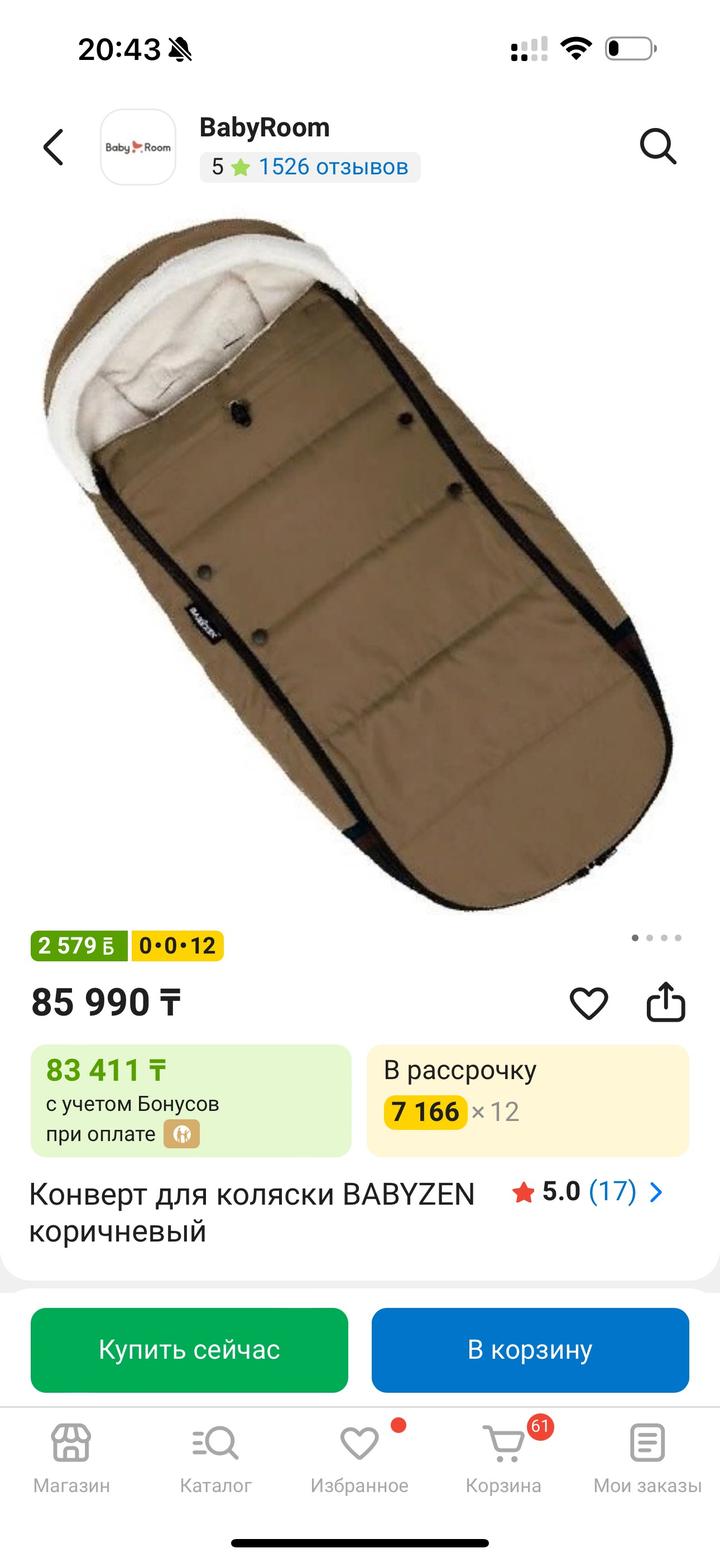The height and width of the screenshot is (1561, 720).
Task: Tap the 2 579 Б bonus badge
Action: pos(79,946)
